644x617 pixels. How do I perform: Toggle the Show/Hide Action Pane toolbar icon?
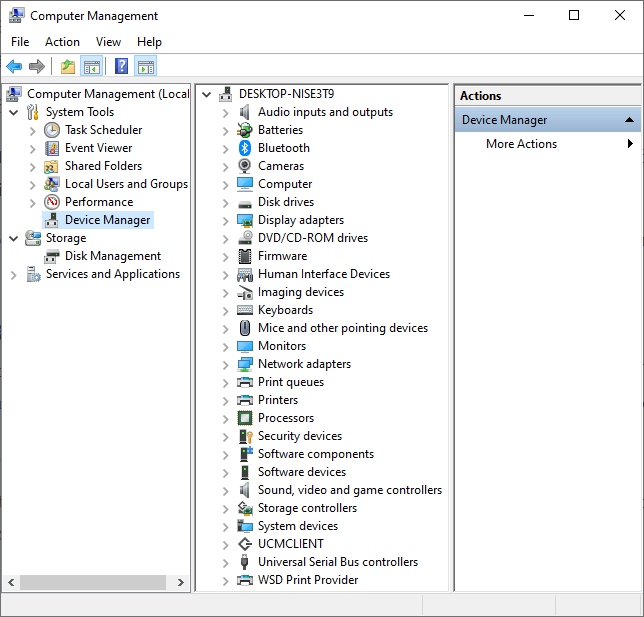[x=146, y=66]
